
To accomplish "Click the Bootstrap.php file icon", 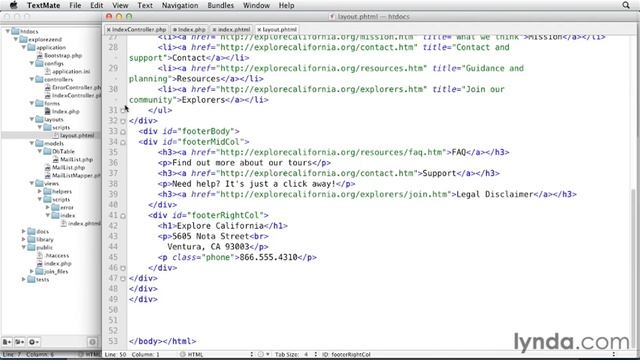I will [x=40, y=56].
